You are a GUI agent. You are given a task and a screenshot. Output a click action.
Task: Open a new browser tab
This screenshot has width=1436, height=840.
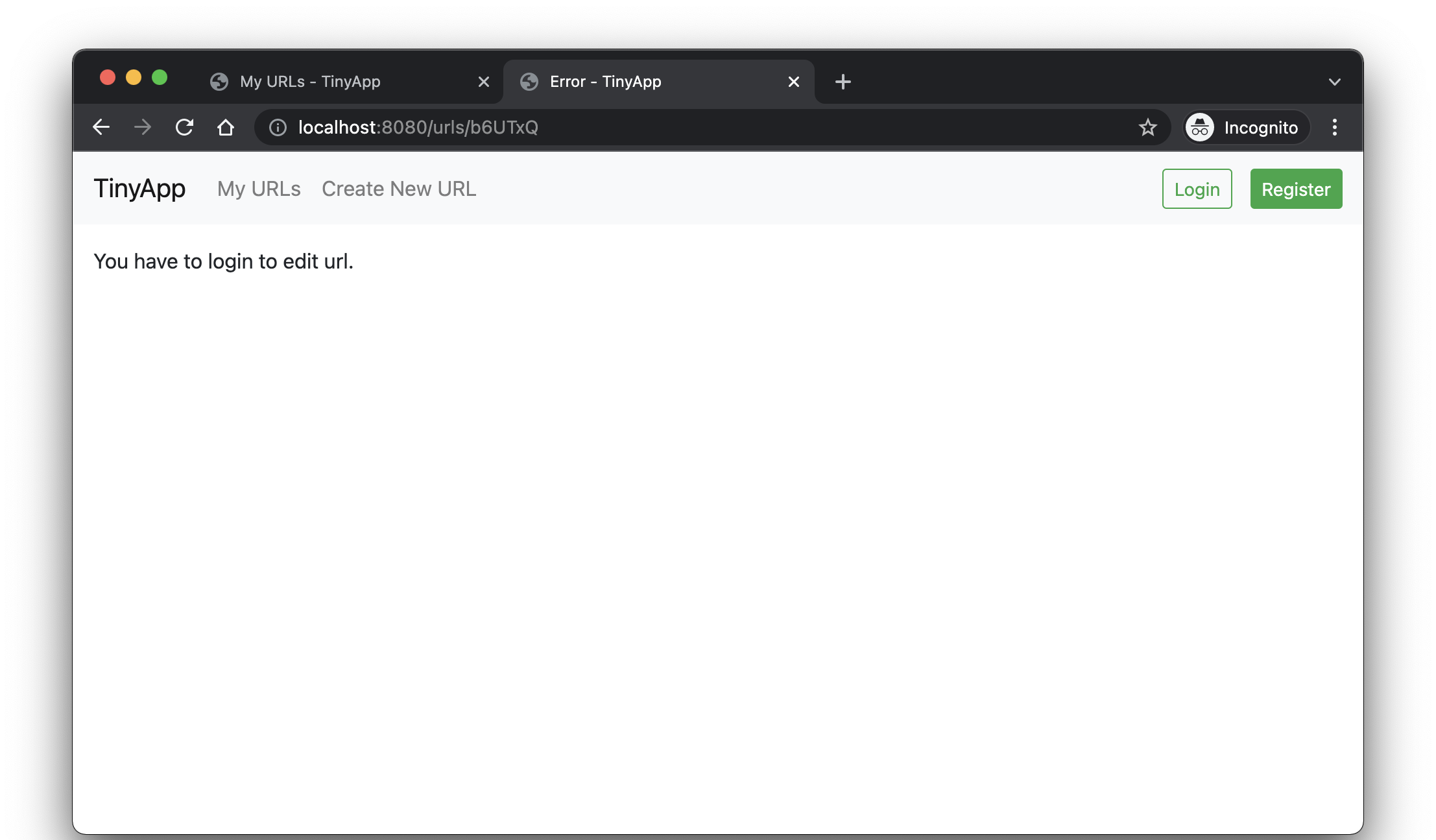[x=843, y=82]
